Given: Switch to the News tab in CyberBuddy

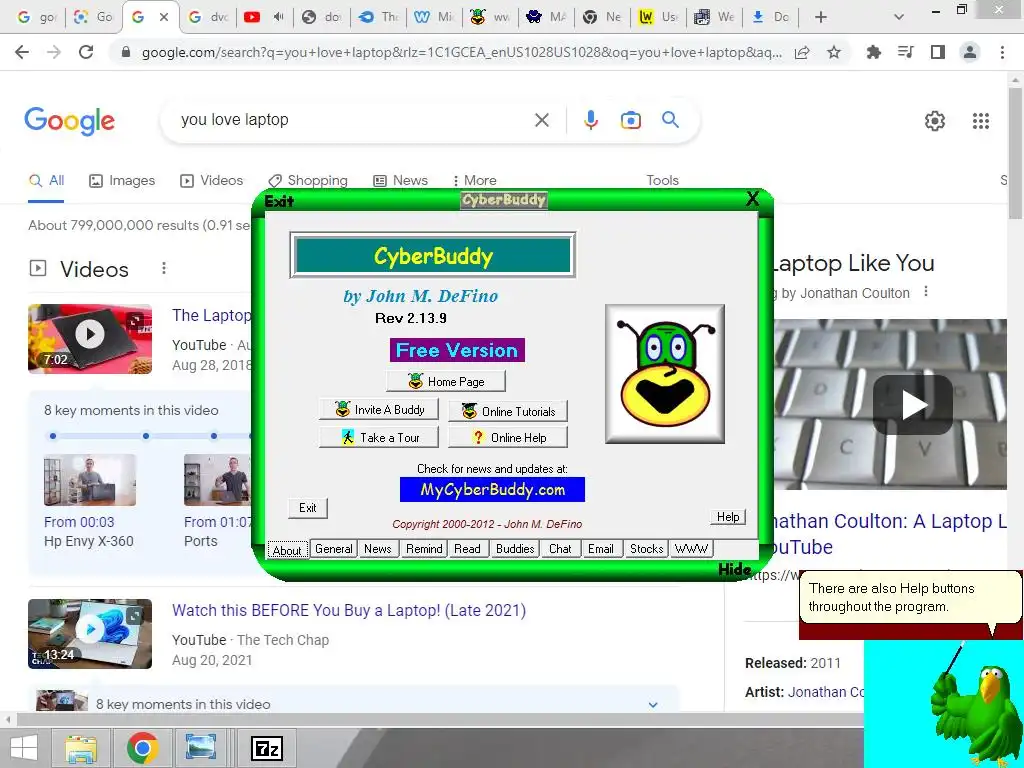Looking at the screenshot, I should (377, 549).
